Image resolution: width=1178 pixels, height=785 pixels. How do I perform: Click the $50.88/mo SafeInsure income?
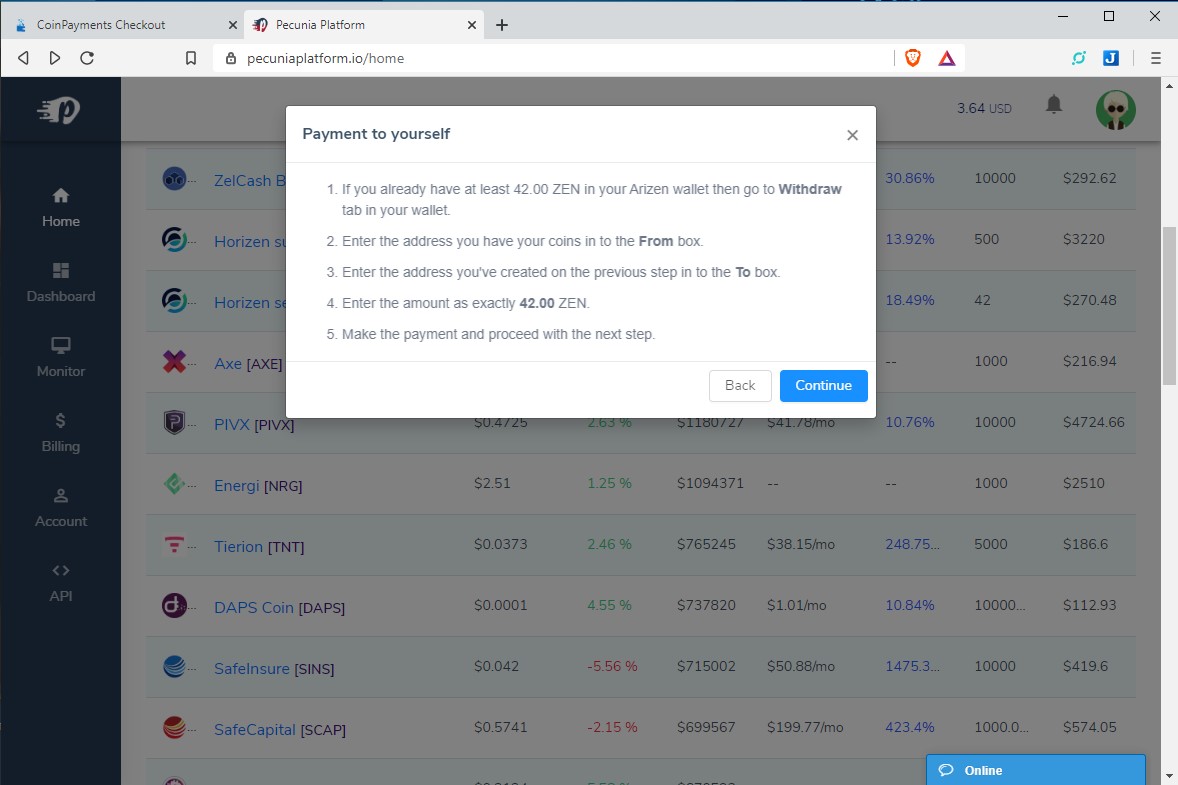tap(801, 666)
